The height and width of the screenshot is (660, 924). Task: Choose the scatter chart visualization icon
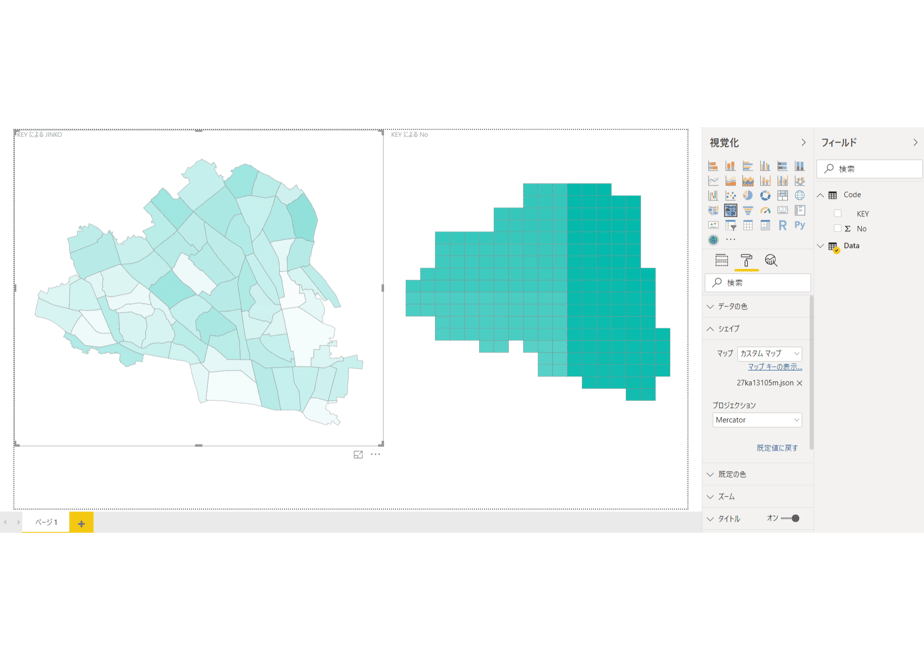(x=731, y=196)
